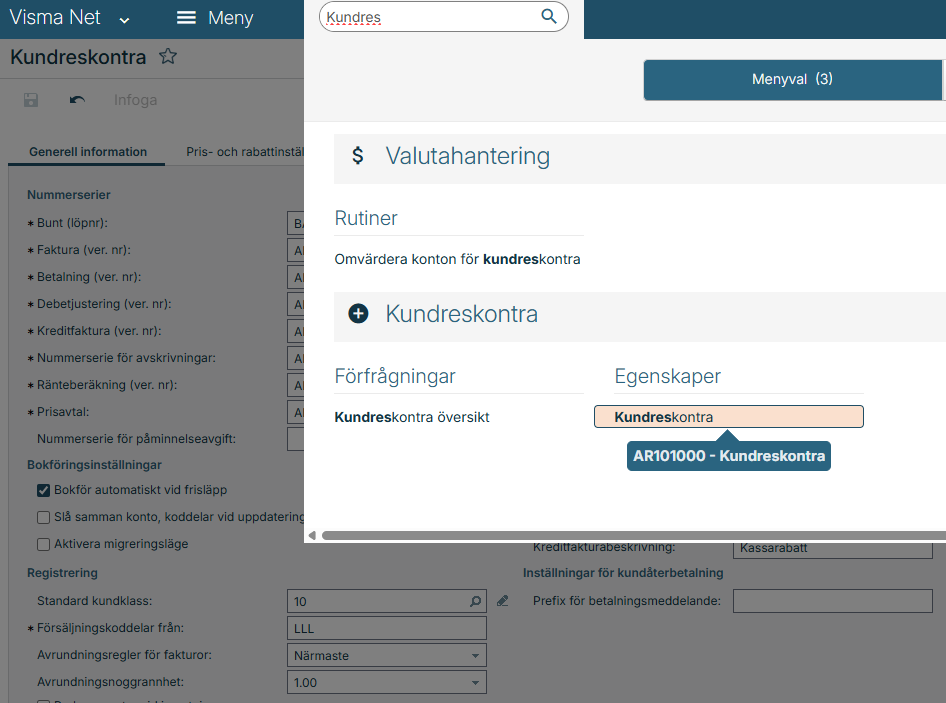
Task: Switch to Generell information tab
Action: (x=88, y=152)
